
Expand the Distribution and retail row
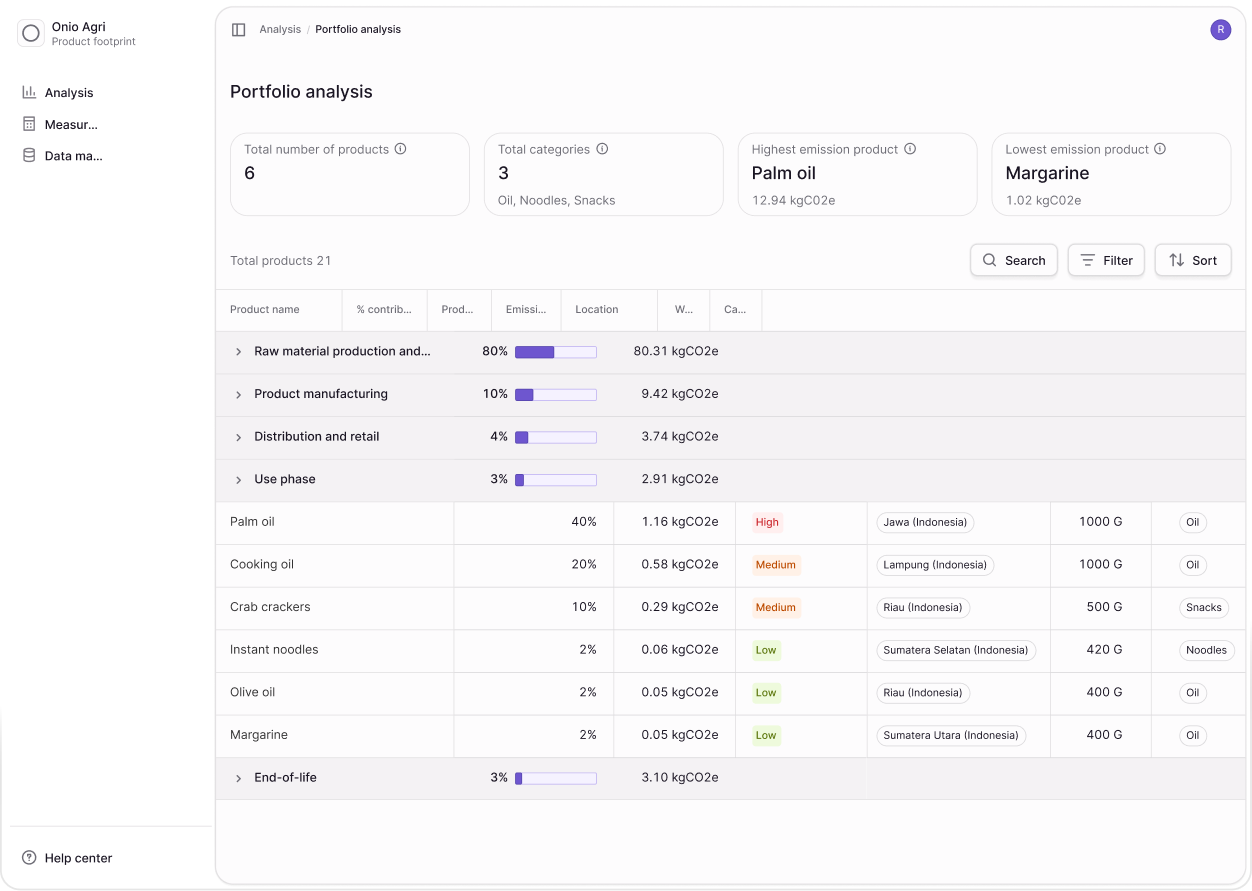(238, 438)
